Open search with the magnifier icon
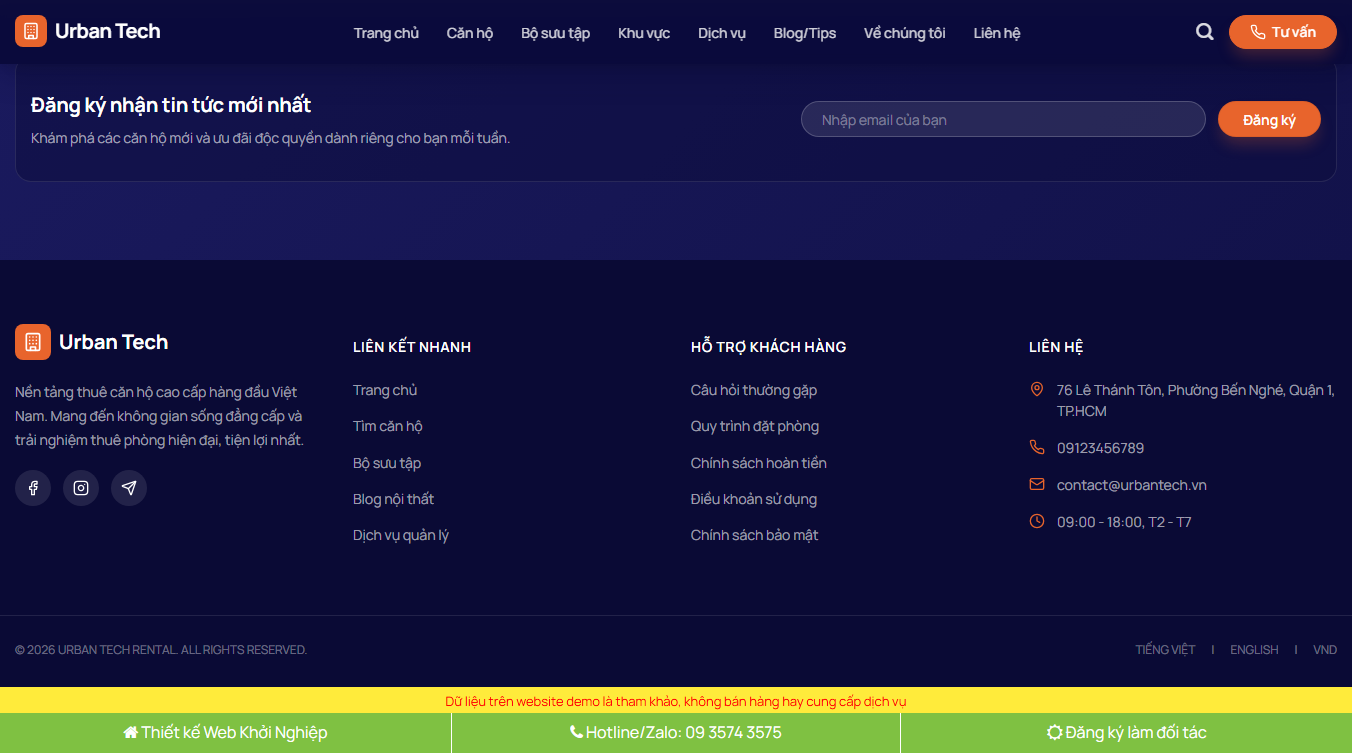Viewport: 1352px width, 753px height. [x=1205, y=32]
